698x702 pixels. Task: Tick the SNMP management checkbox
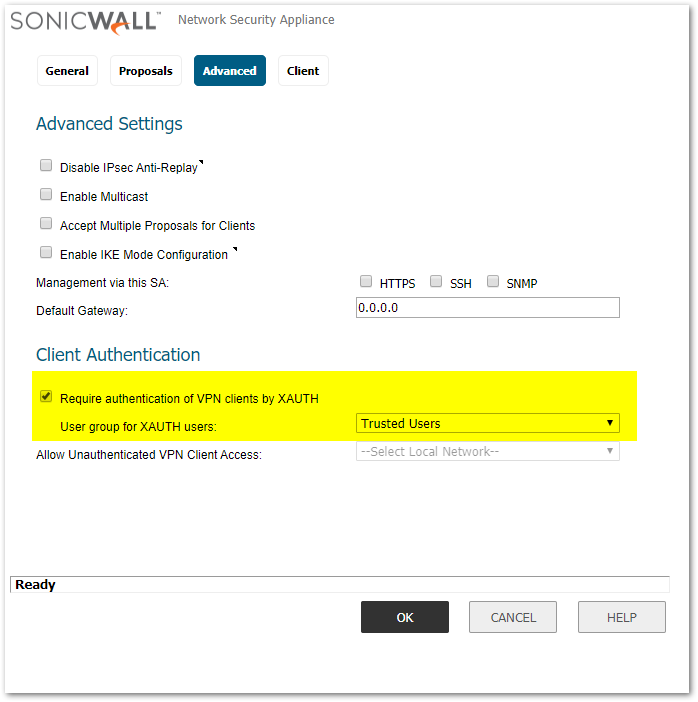click(x=493, y=282)
